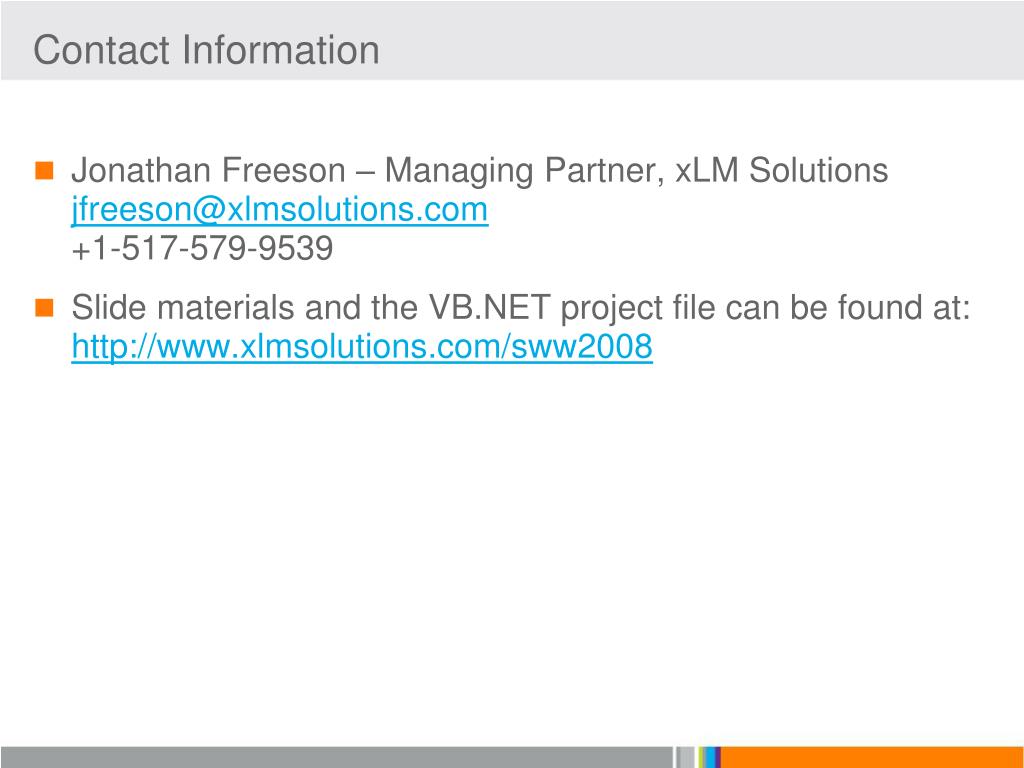This screenshot has width=1024, height=768.
Task: Click the xLM Solutions company name
Action: tap(782, 170)
